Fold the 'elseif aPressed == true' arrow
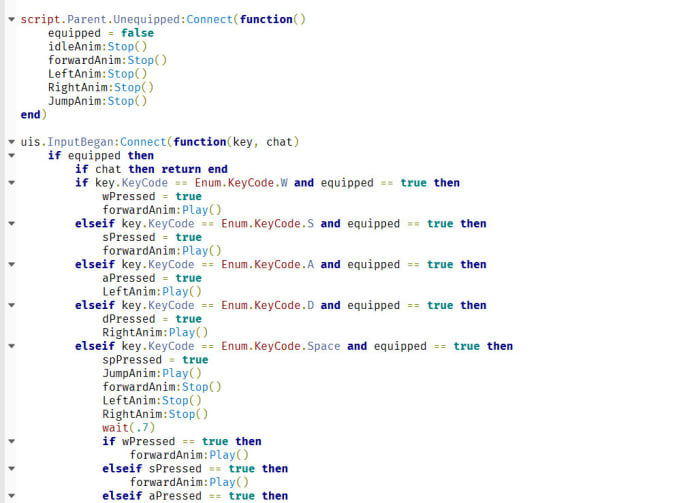680x503 pixels. pos(12,495)
